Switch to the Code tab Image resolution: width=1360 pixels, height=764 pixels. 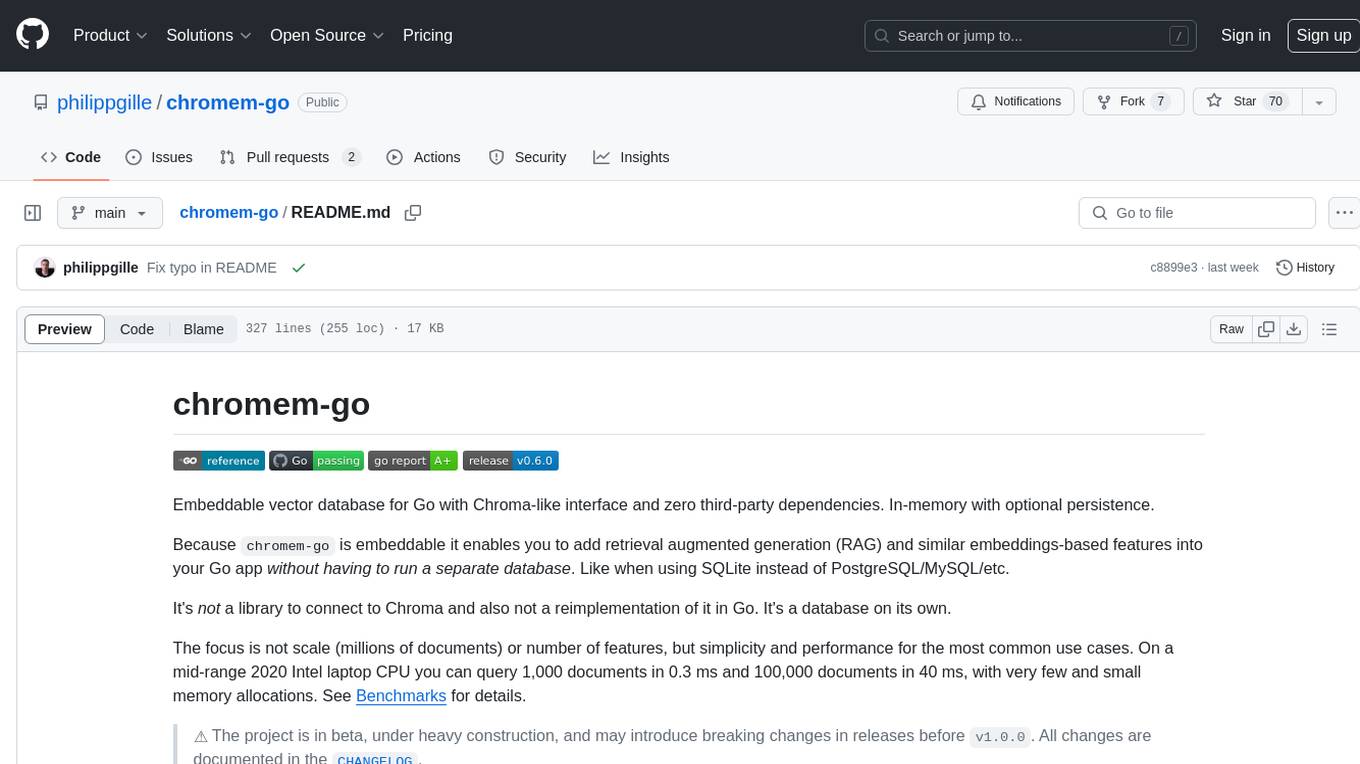pyautogui.click(x=70, y=157)
